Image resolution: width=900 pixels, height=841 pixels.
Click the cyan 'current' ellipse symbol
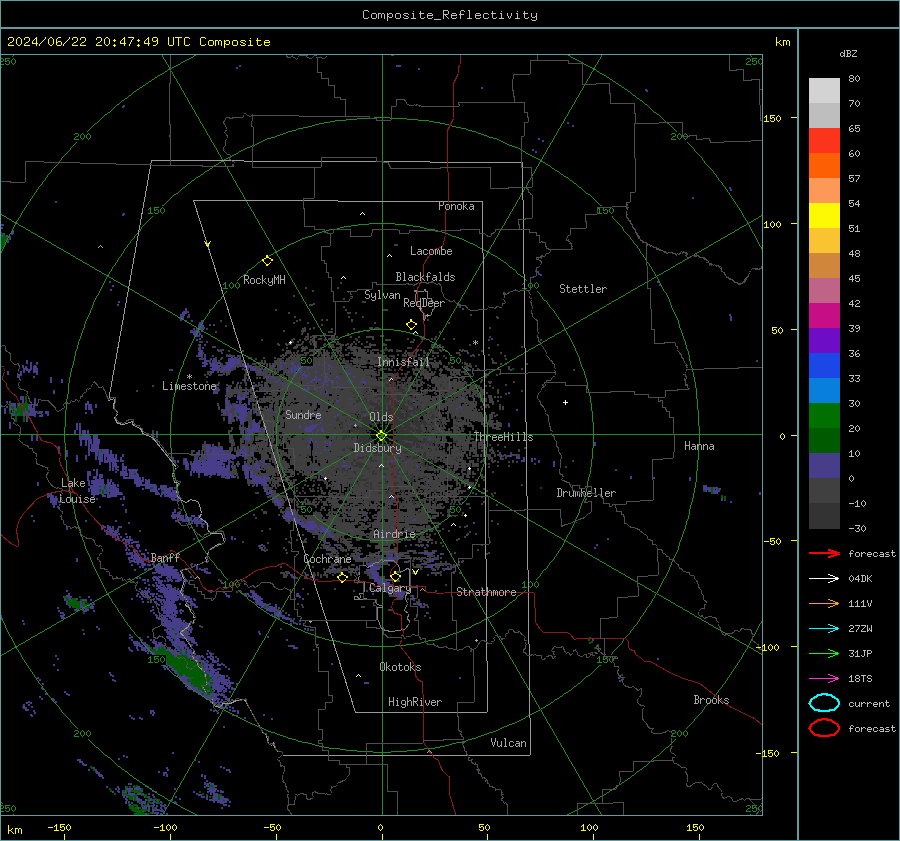pyautogui.click(x=824, y=703)
